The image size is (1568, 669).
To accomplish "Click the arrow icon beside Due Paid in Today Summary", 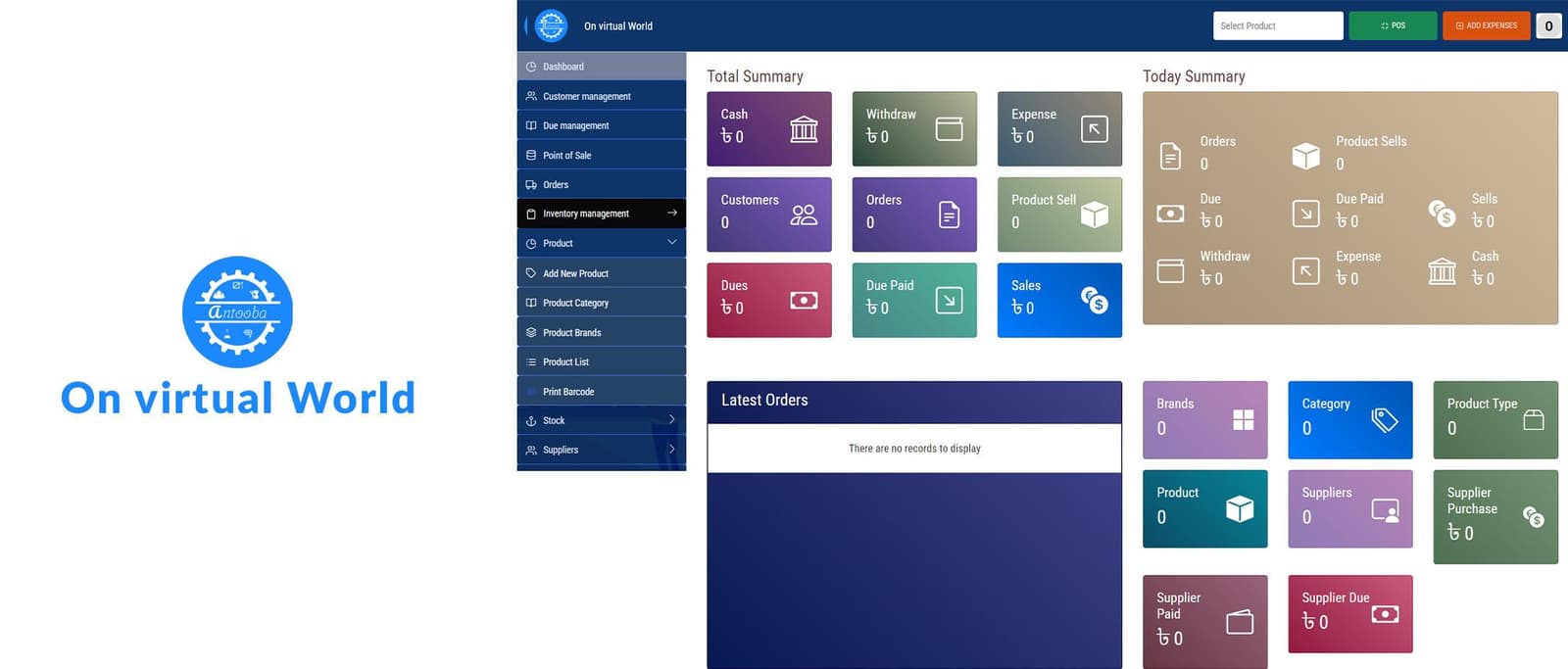I will [1305, 213].
